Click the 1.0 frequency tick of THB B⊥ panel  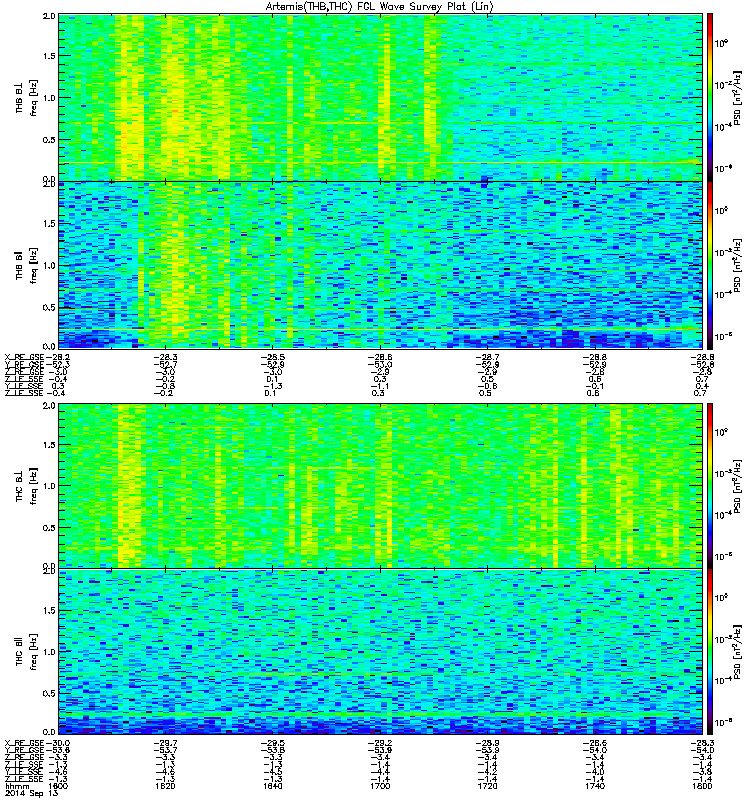point(49,98)
